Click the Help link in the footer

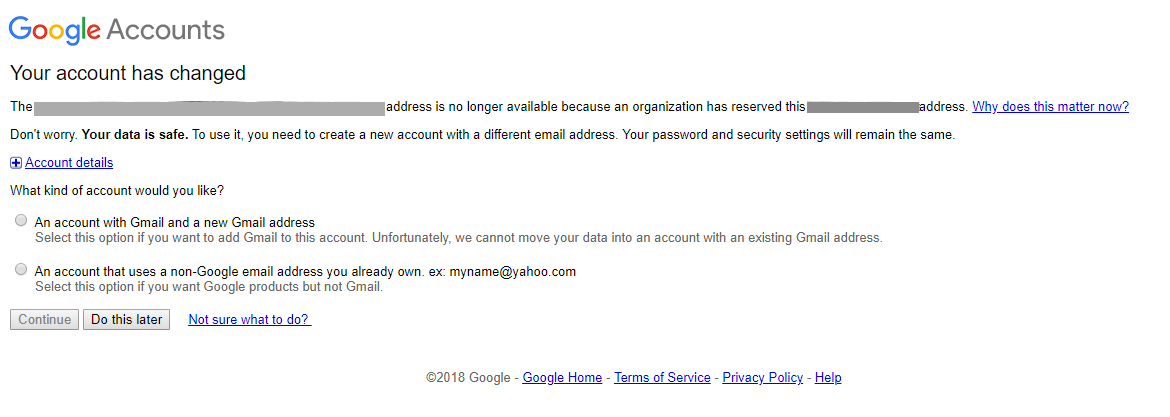click(x=828, y=378)
